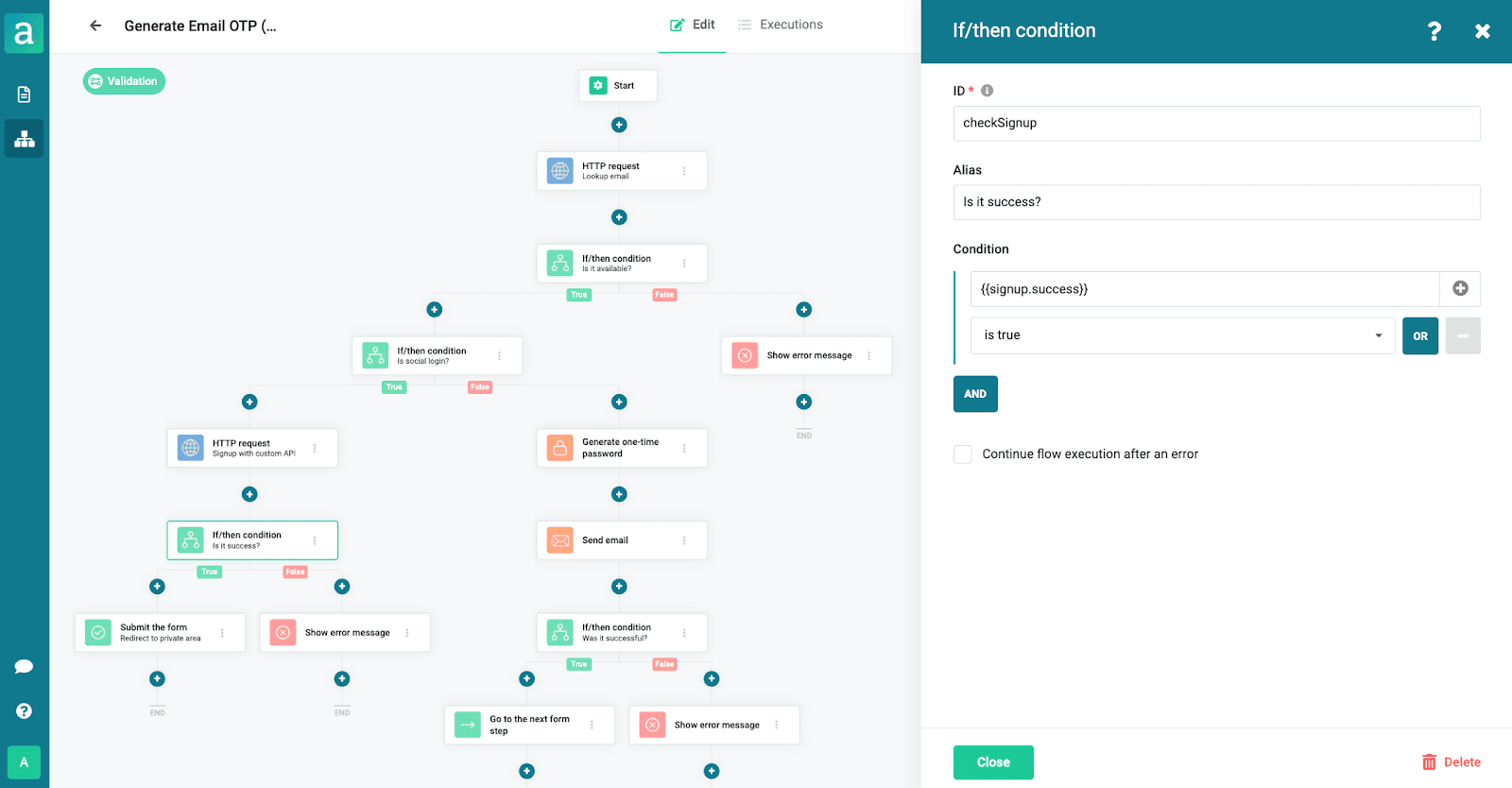Click the back arrow next to flow title
The height and width of the screenshot is (788, 1512).
[x=95, y=26]
